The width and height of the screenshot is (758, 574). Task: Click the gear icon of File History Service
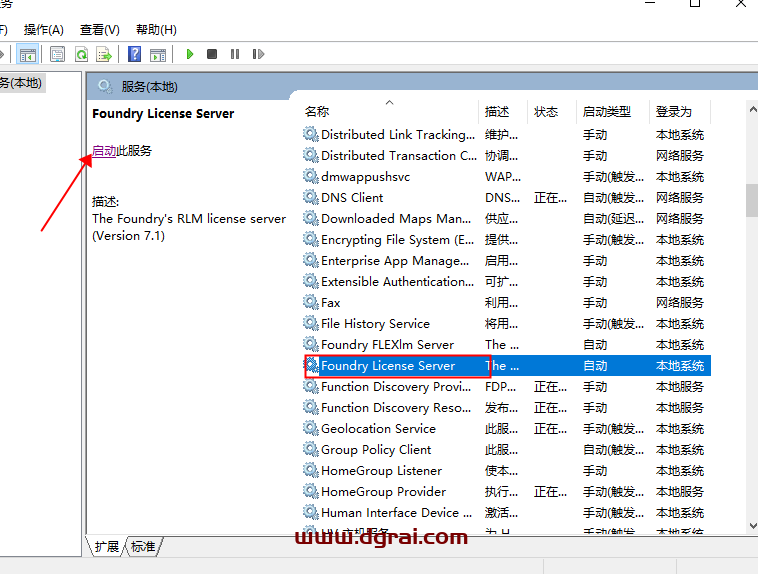pyautogui.click(x=310, y=323)
